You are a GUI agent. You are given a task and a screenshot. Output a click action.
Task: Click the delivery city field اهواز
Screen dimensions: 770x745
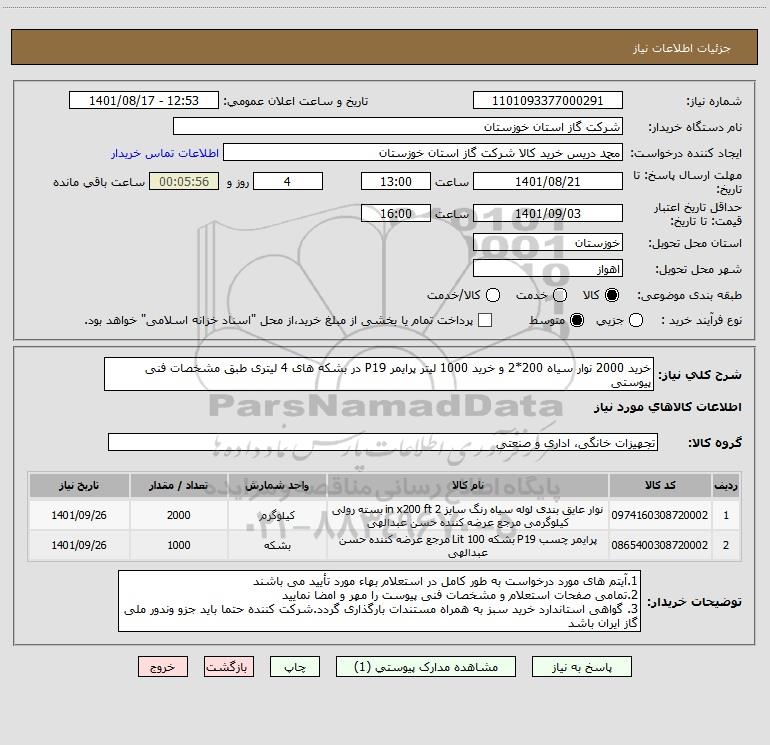point(548,269)
